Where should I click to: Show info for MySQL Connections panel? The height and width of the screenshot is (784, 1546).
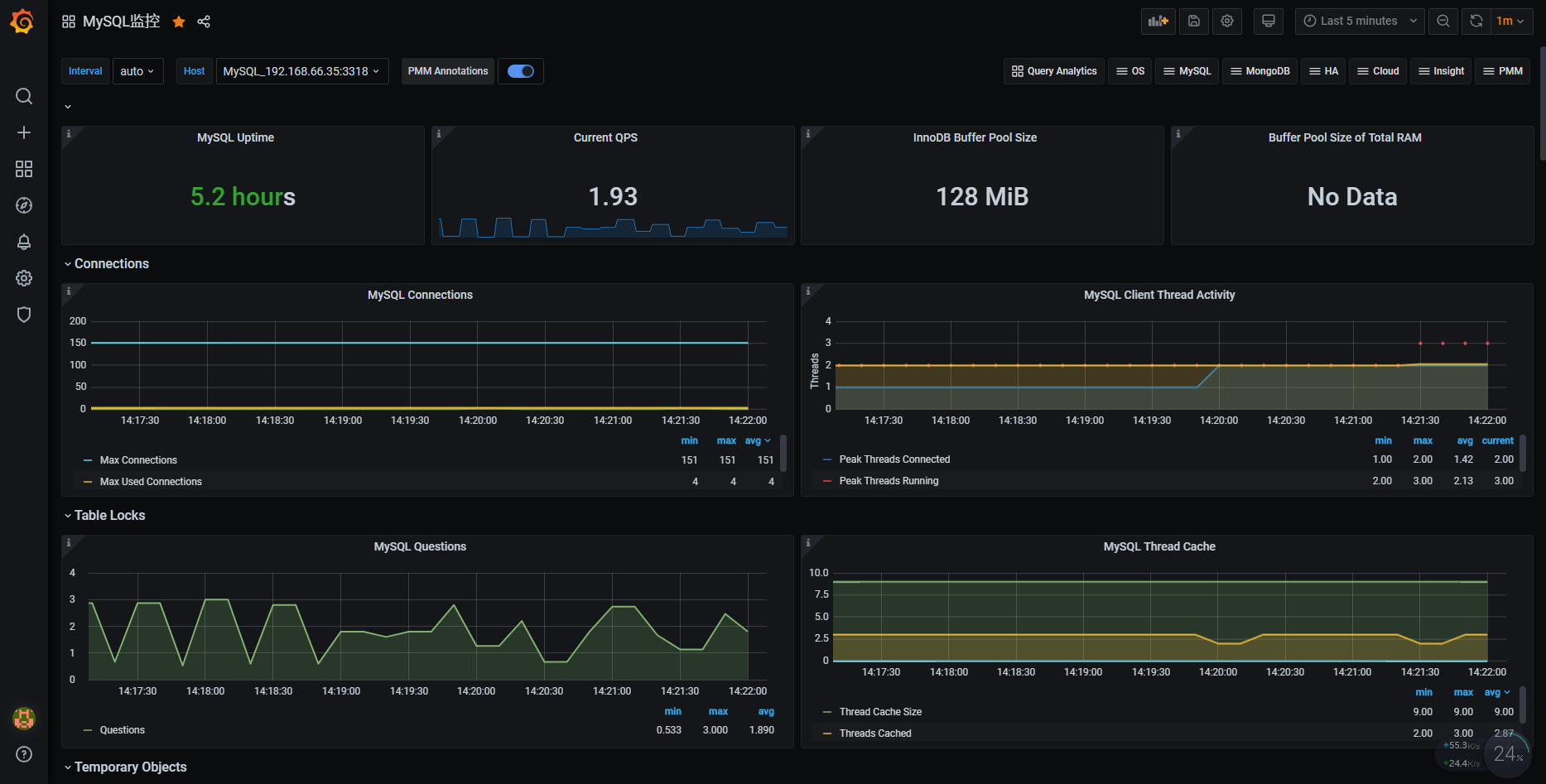69,291
